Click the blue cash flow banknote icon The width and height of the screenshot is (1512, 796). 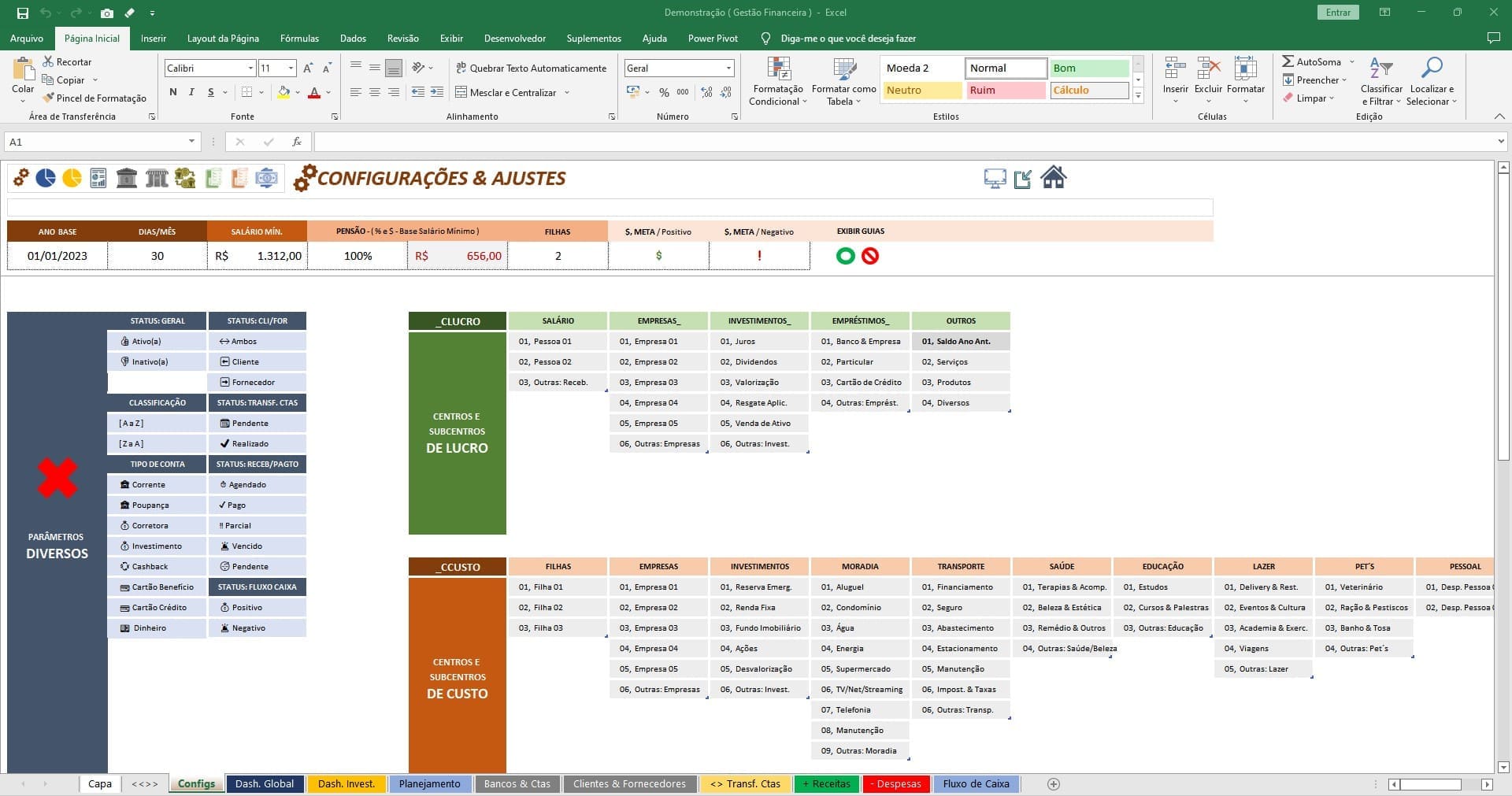(x=267, y=178)
